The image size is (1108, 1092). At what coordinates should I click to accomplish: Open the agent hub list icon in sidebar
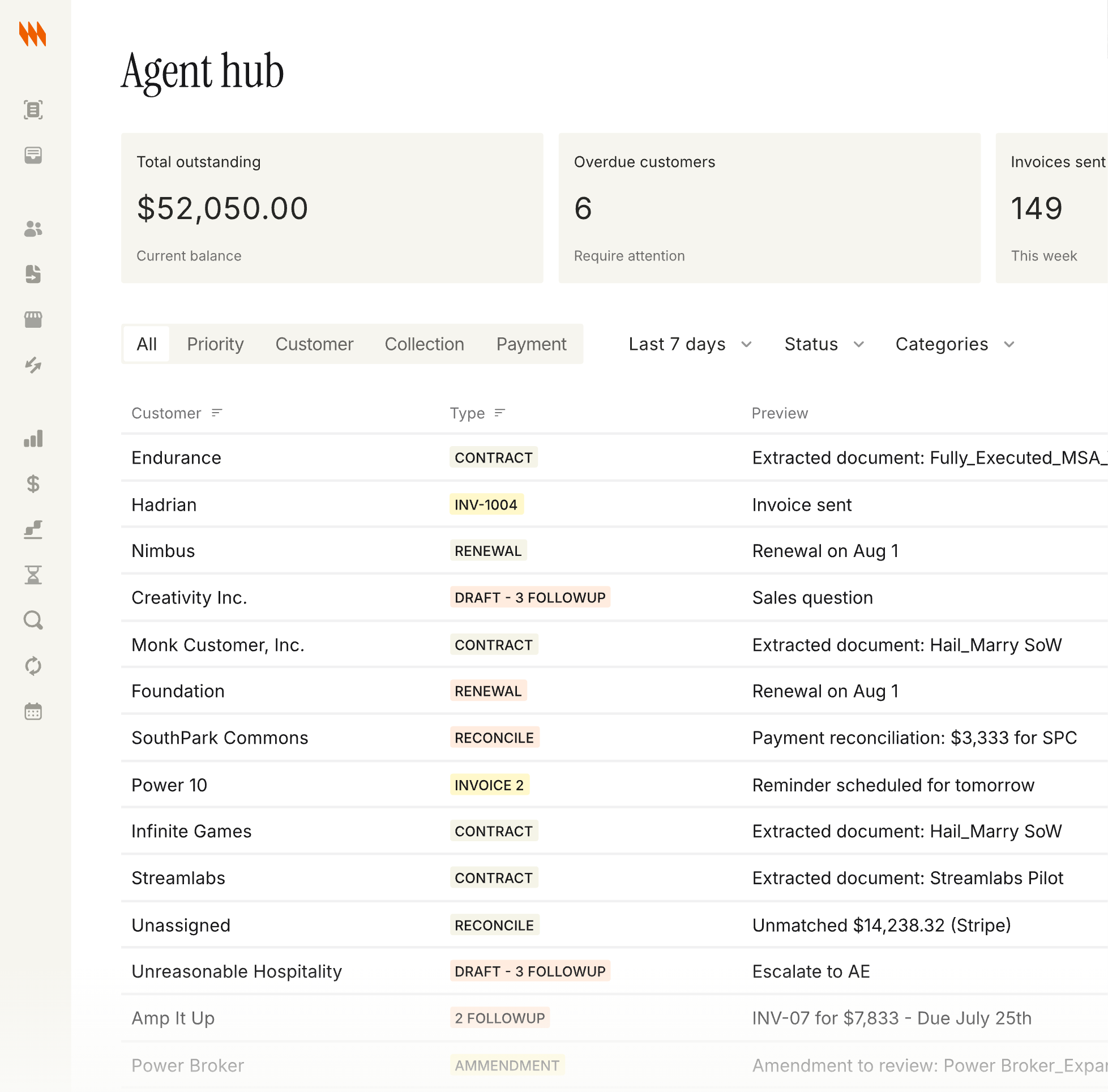(33, 110)
